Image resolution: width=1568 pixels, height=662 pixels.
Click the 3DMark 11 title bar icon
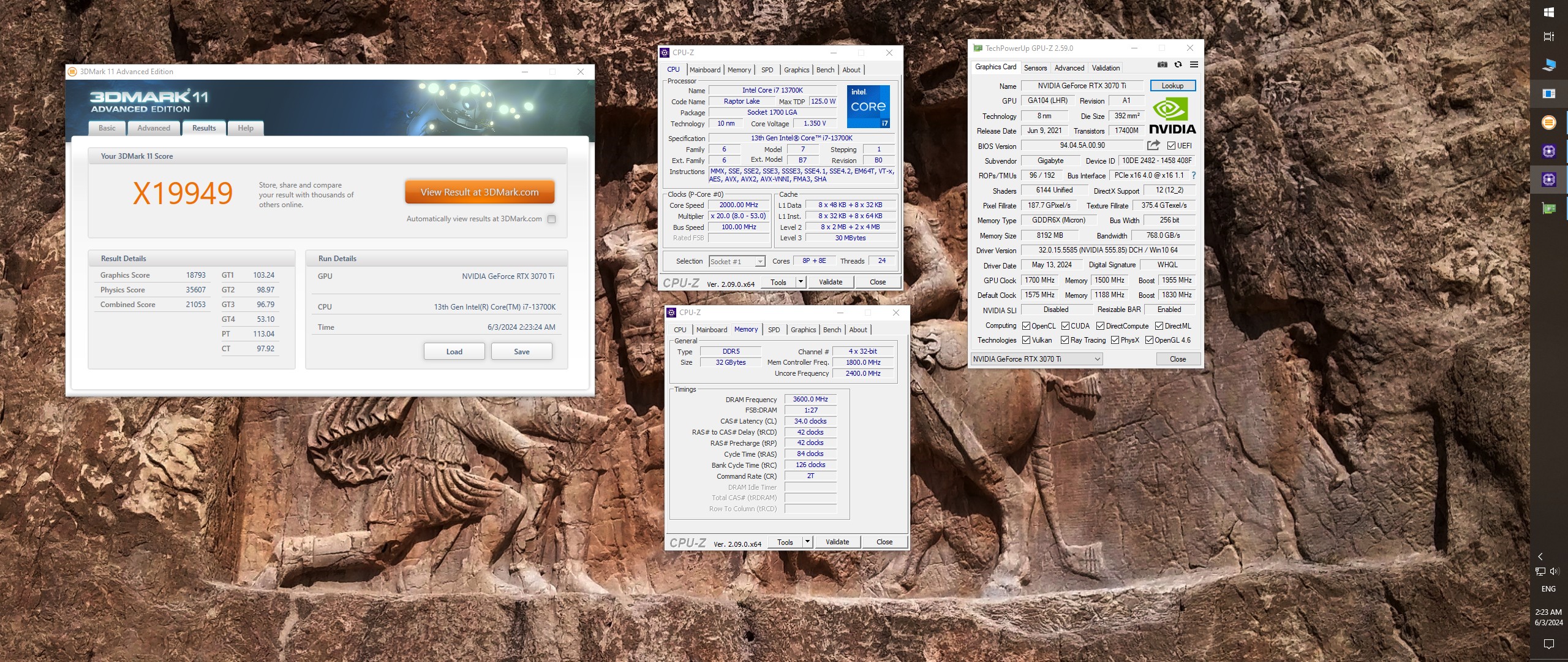(x=72, y=72)
